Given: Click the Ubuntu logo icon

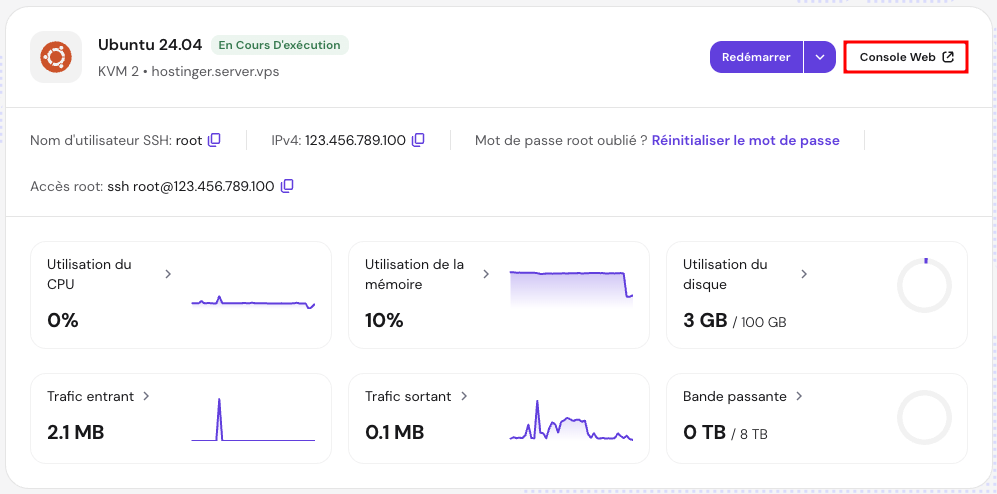Looking at the screenshot, I should tap(56, 57).
